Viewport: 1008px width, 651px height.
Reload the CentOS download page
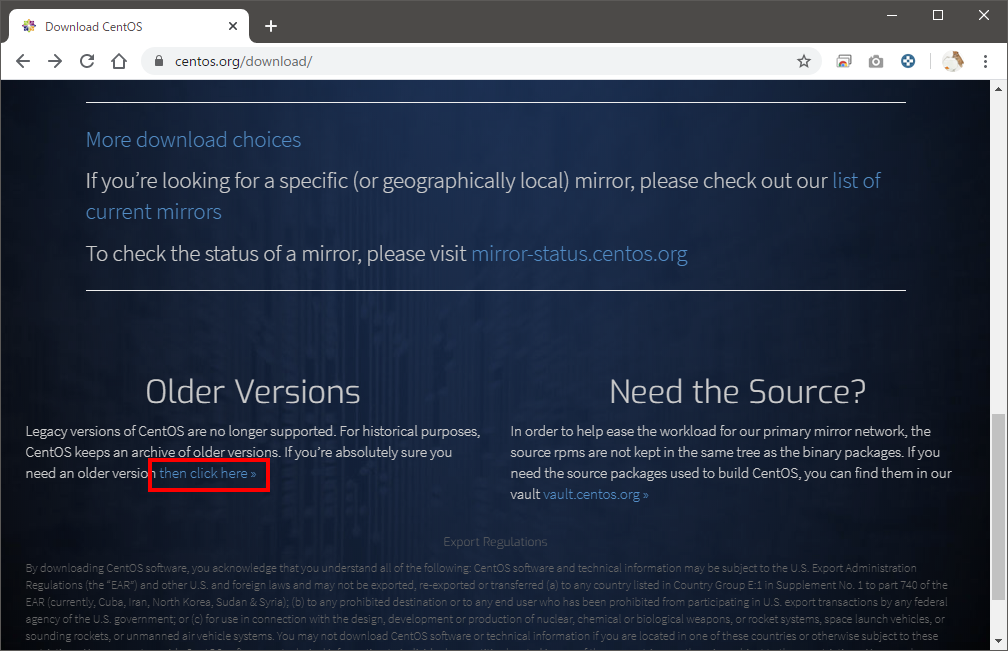pos(87,61)
